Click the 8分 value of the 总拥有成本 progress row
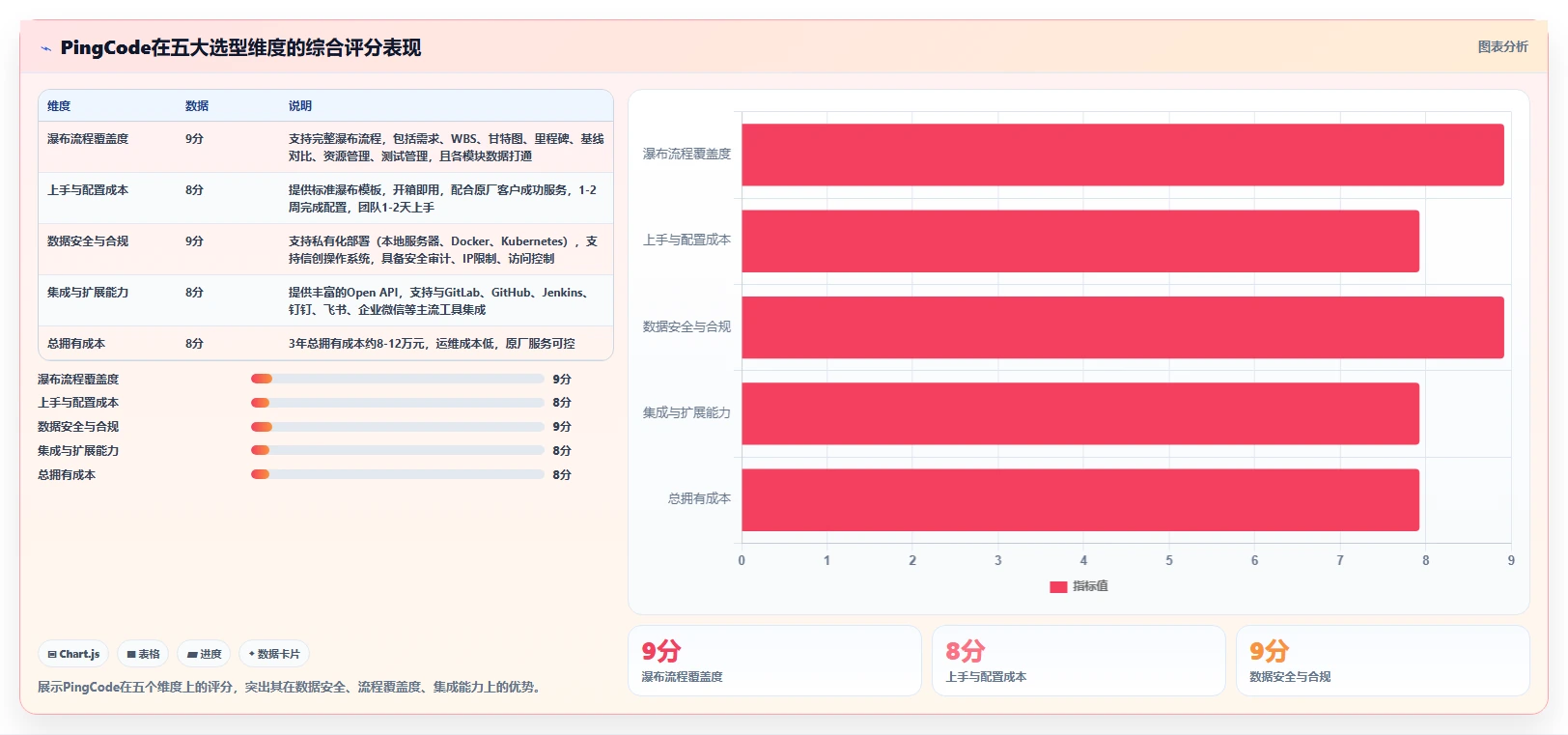This screenshot has height=735, width=1568. click(562, 475)
